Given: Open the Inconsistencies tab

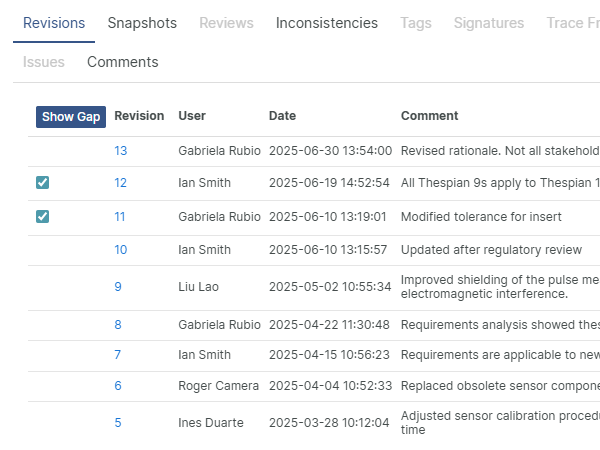Looking at the screenshot, I should (x=326, y=23).
